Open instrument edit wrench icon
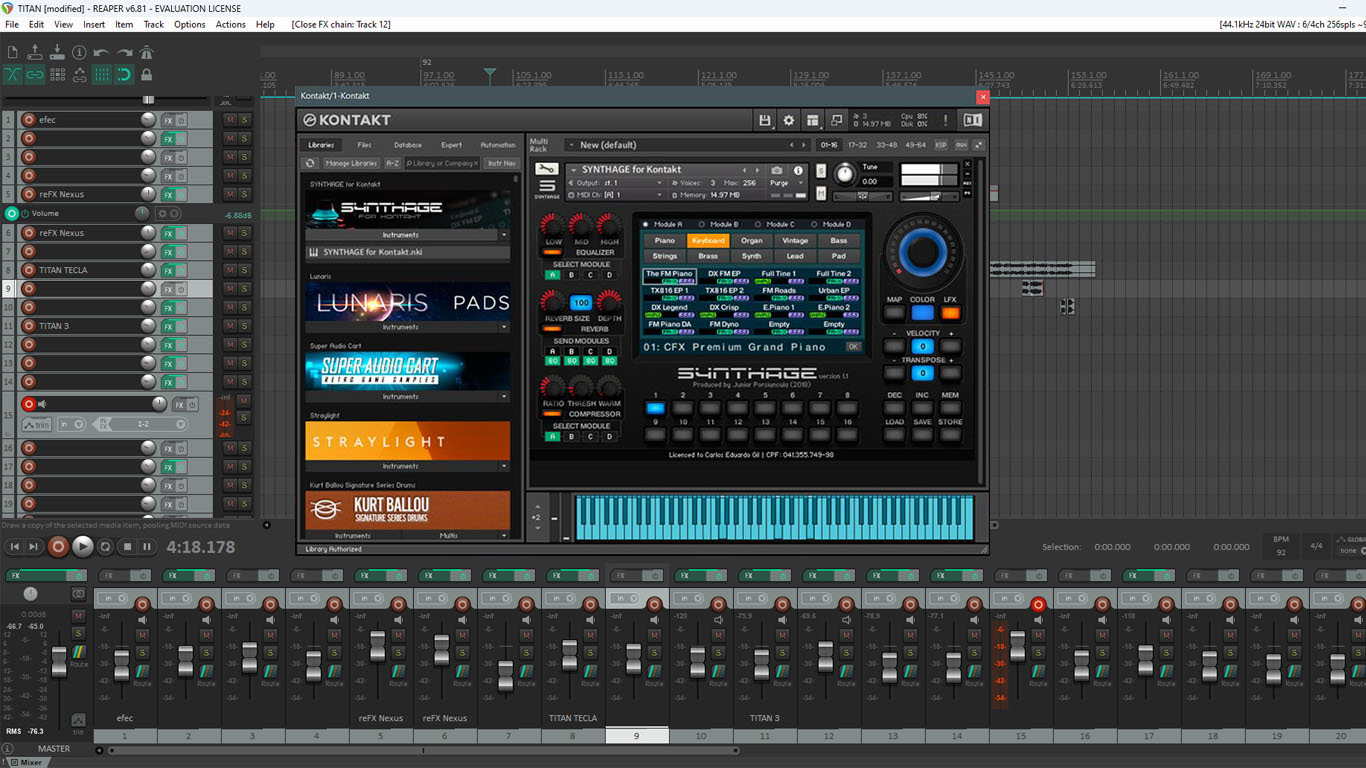Image resolution: width=1366 pixels, height=768 pixels. (546, 169)
